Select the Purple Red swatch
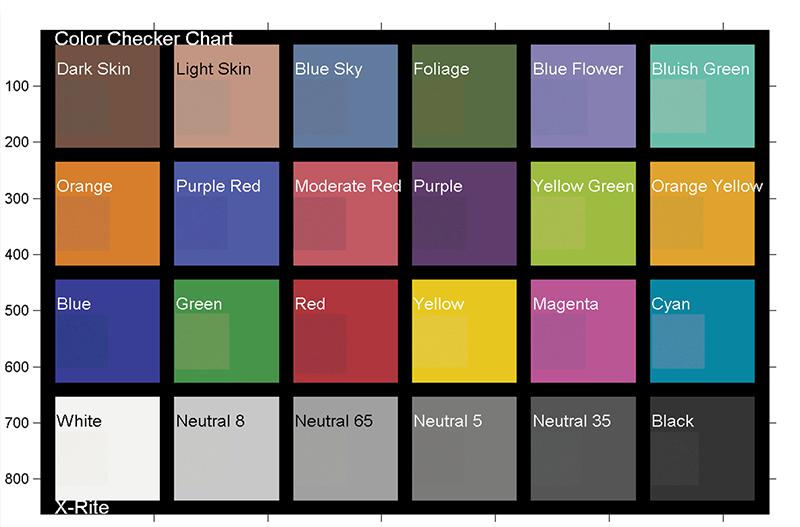 point(227,214)
